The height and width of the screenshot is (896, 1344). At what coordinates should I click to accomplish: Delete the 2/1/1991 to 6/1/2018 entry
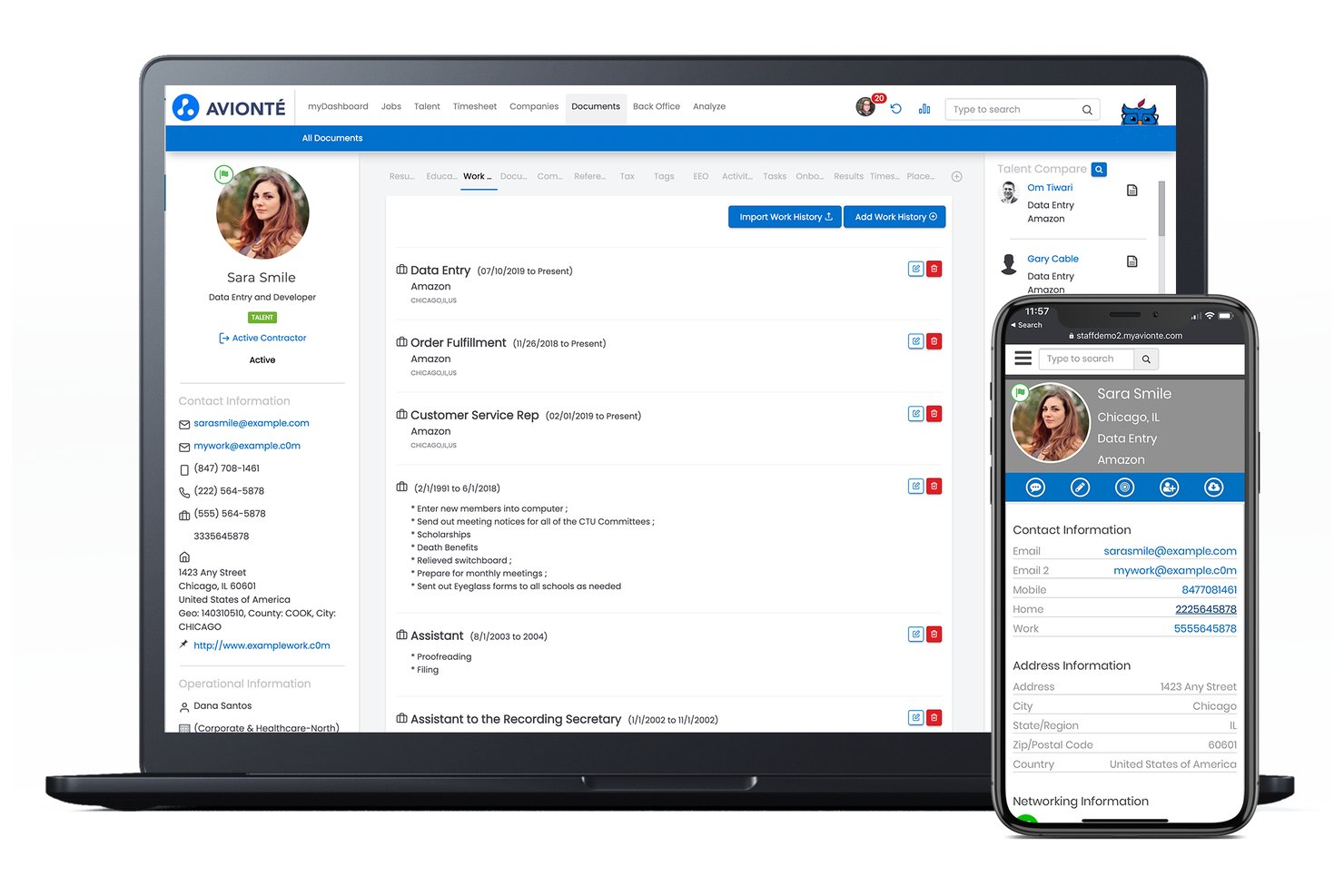point(934,487)
